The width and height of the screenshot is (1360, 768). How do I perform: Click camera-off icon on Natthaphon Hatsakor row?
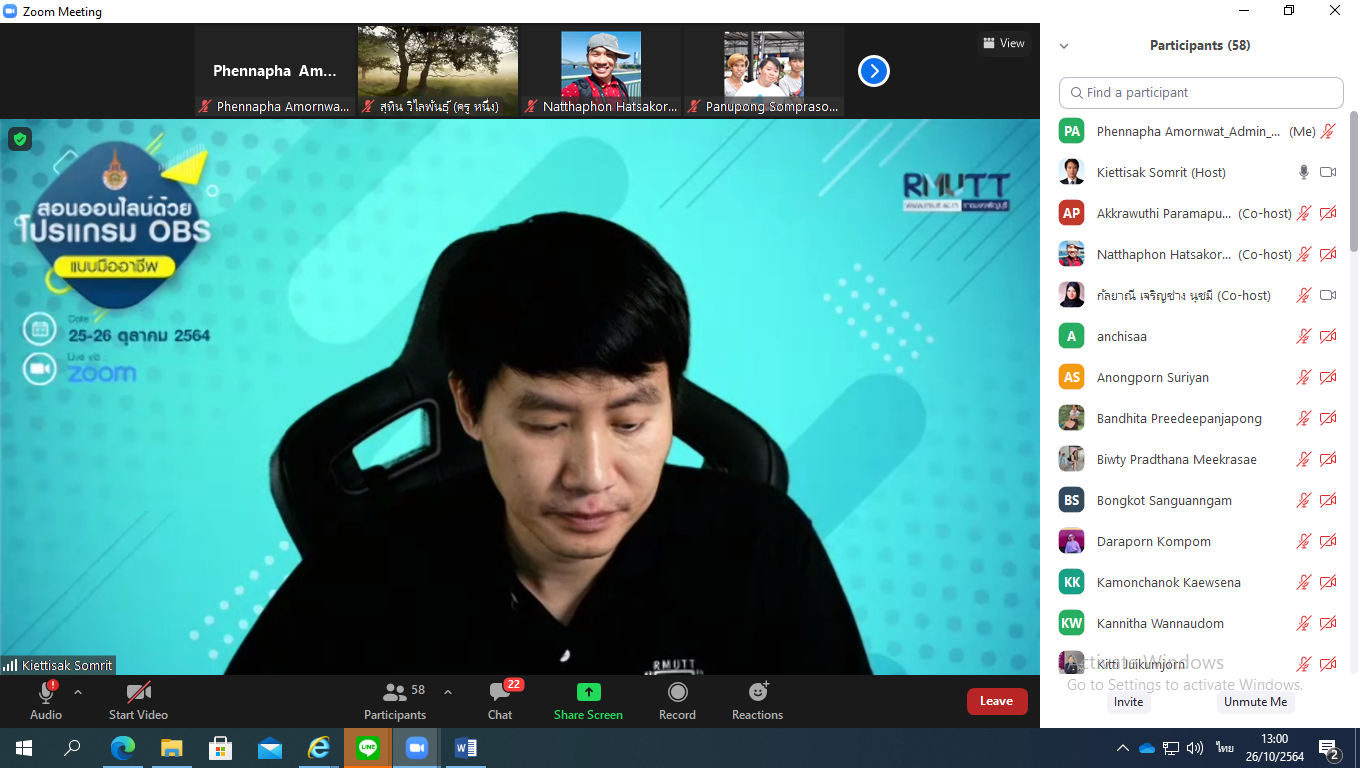click(1328, 254)
